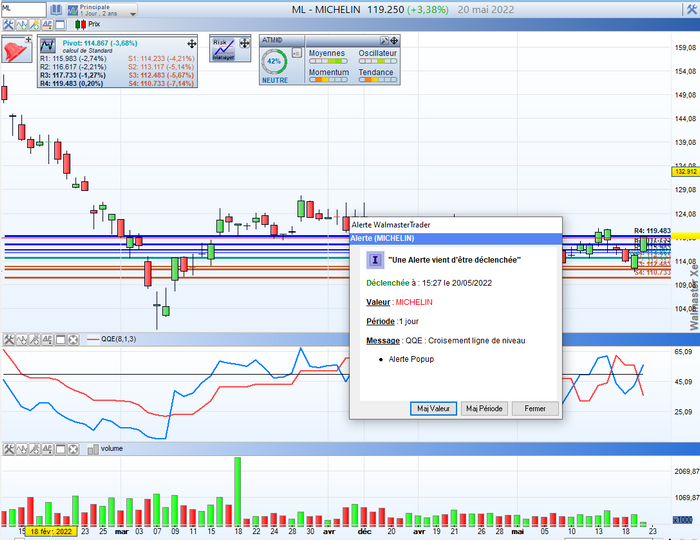Maximize price chart panel via window icon

(60, 25)
